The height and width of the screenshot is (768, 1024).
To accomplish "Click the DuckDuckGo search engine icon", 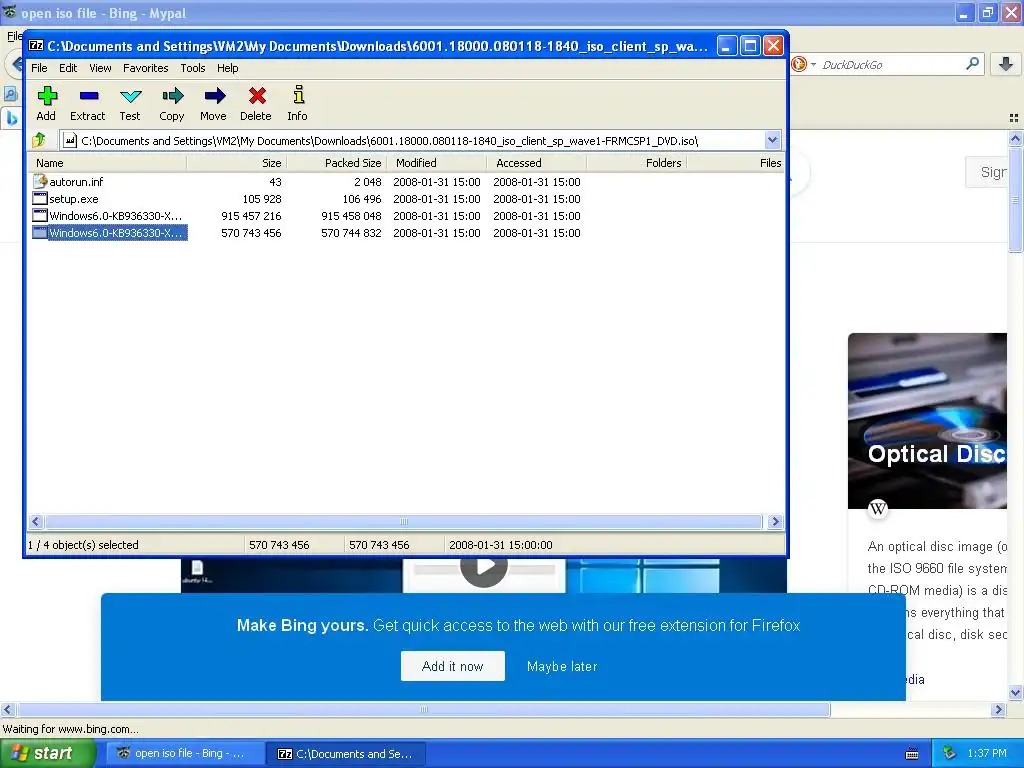I will [799, 64].
